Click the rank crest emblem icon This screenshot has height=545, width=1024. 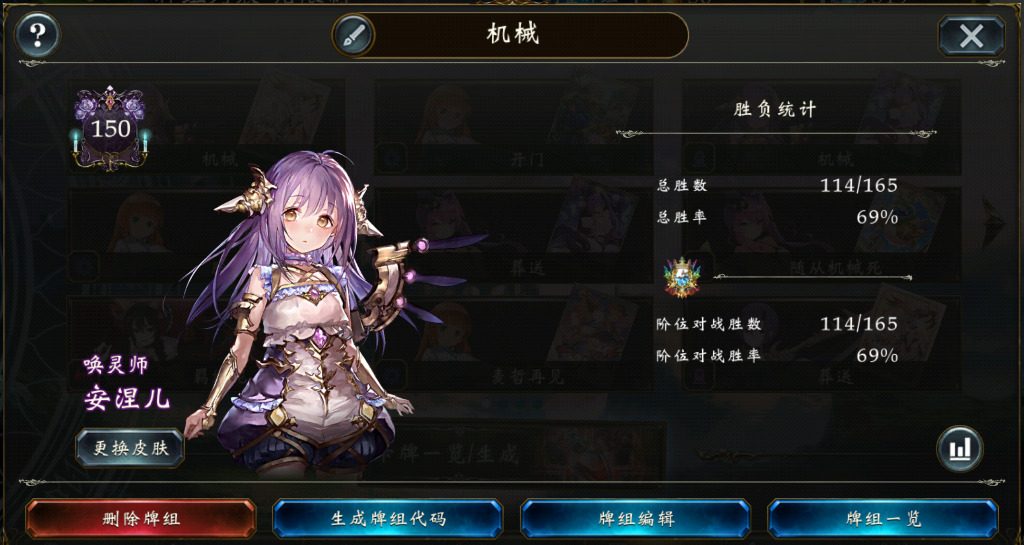[x=681, y=277]
